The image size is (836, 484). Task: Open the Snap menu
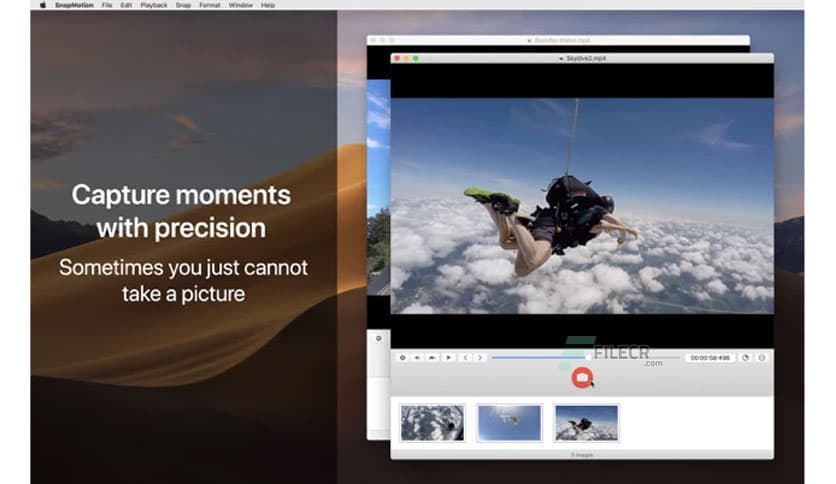point(183,5)
